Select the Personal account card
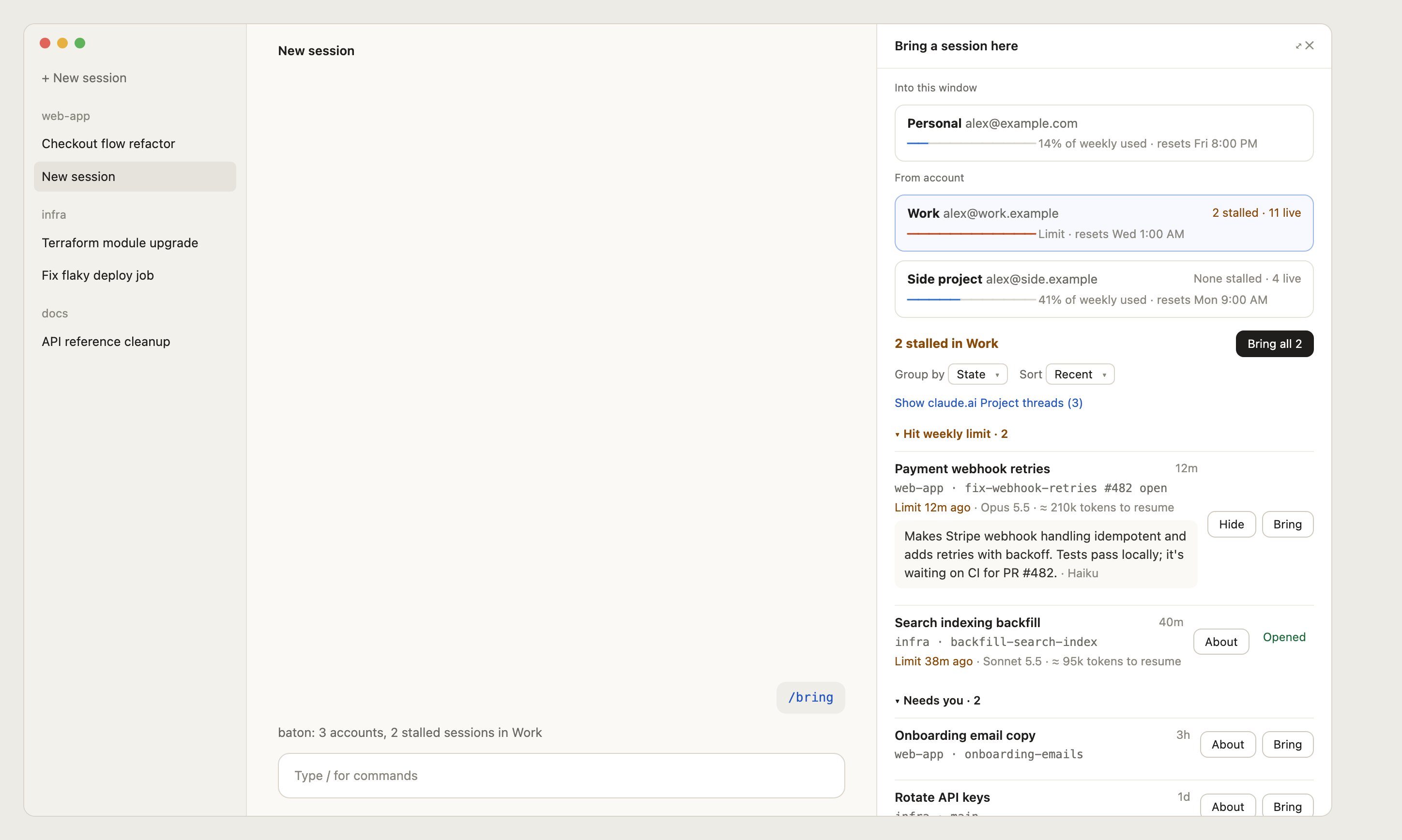The width and height of the screenshot is (1402, 840). tap(1104, 133)
